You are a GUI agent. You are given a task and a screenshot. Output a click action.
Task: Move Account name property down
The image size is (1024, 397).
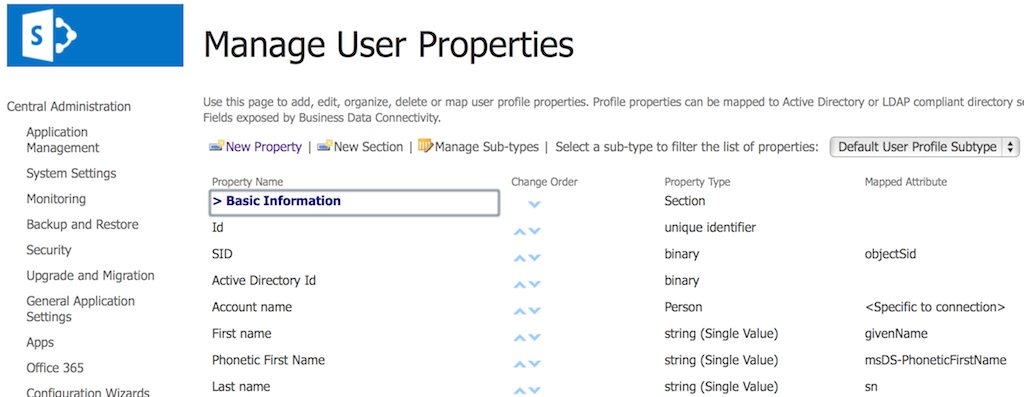click(x=534, y=311)
